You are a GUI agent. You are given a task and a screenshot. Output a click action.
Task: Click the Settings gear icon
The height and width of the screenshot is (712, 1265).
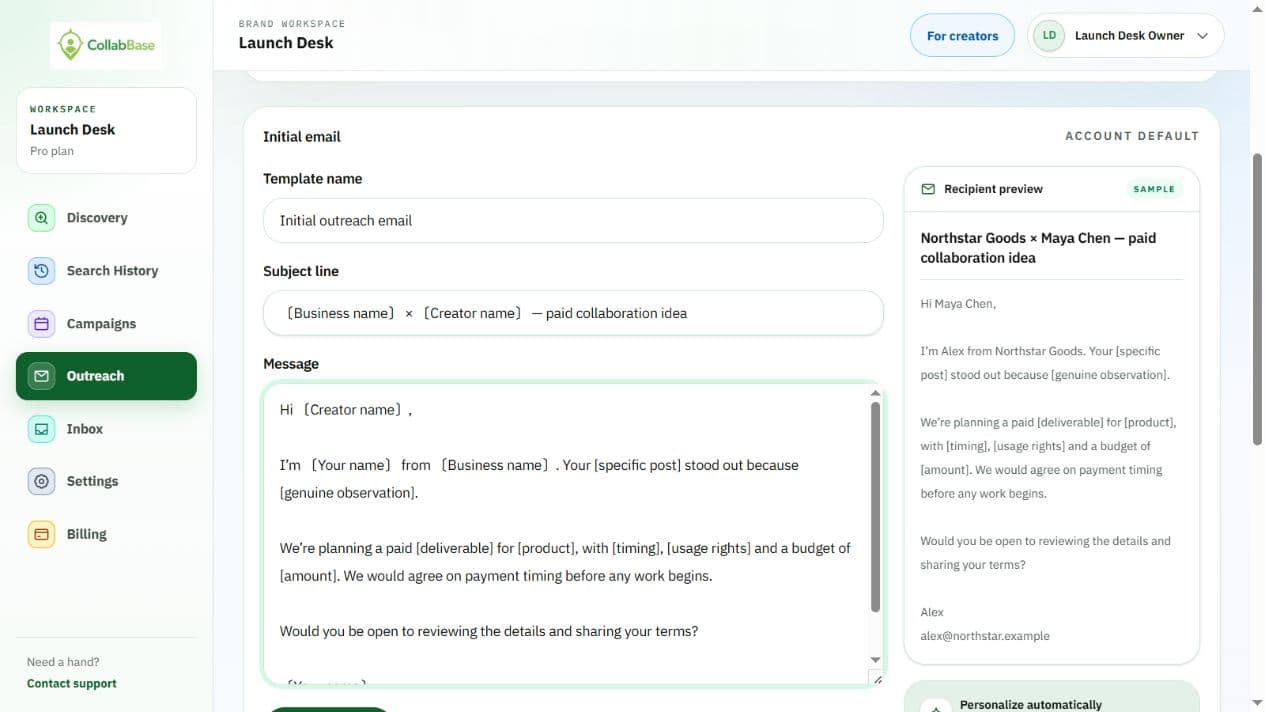pos(41,481)
